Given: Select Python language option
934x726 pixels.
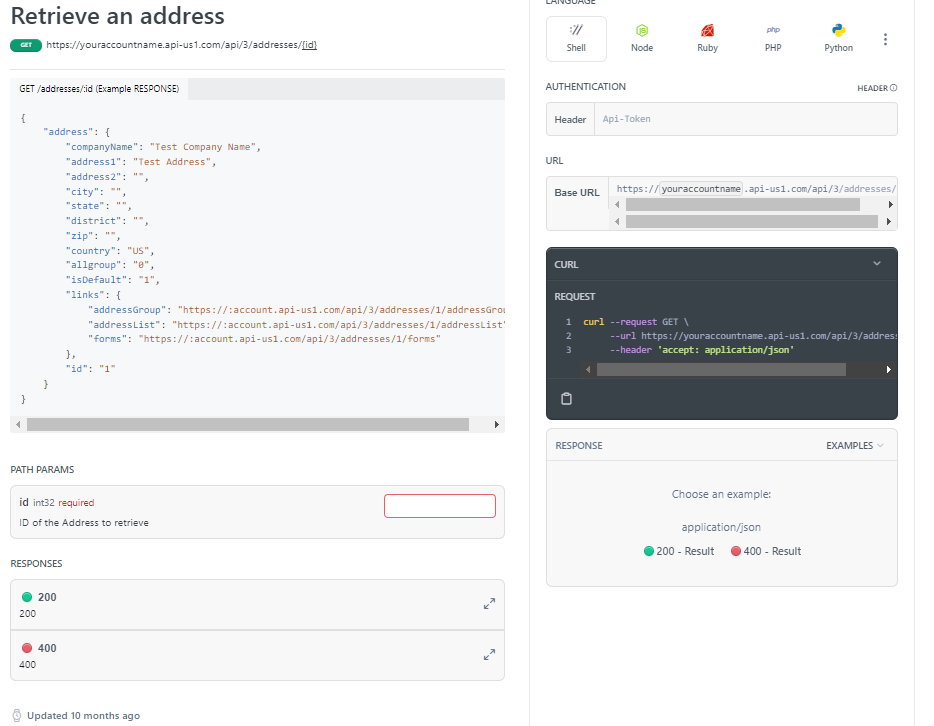Looking at the screenshot, I should (x=838, y=39).
